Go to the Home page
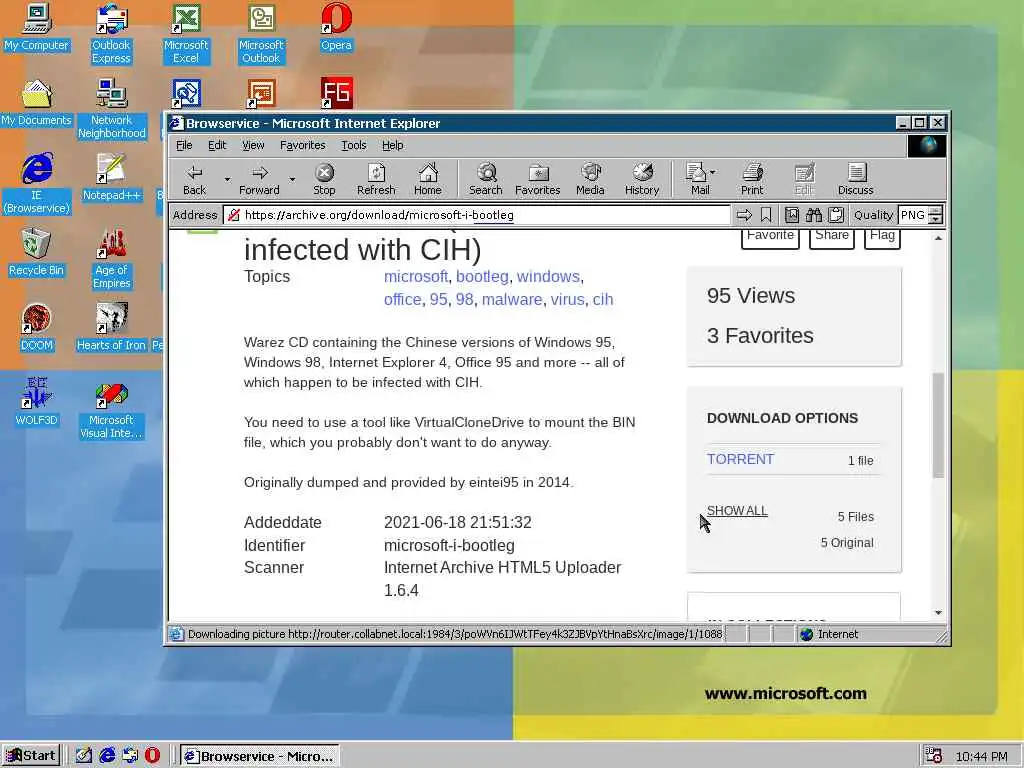Viewport: 1024px width, 768px height. [428, 180]
